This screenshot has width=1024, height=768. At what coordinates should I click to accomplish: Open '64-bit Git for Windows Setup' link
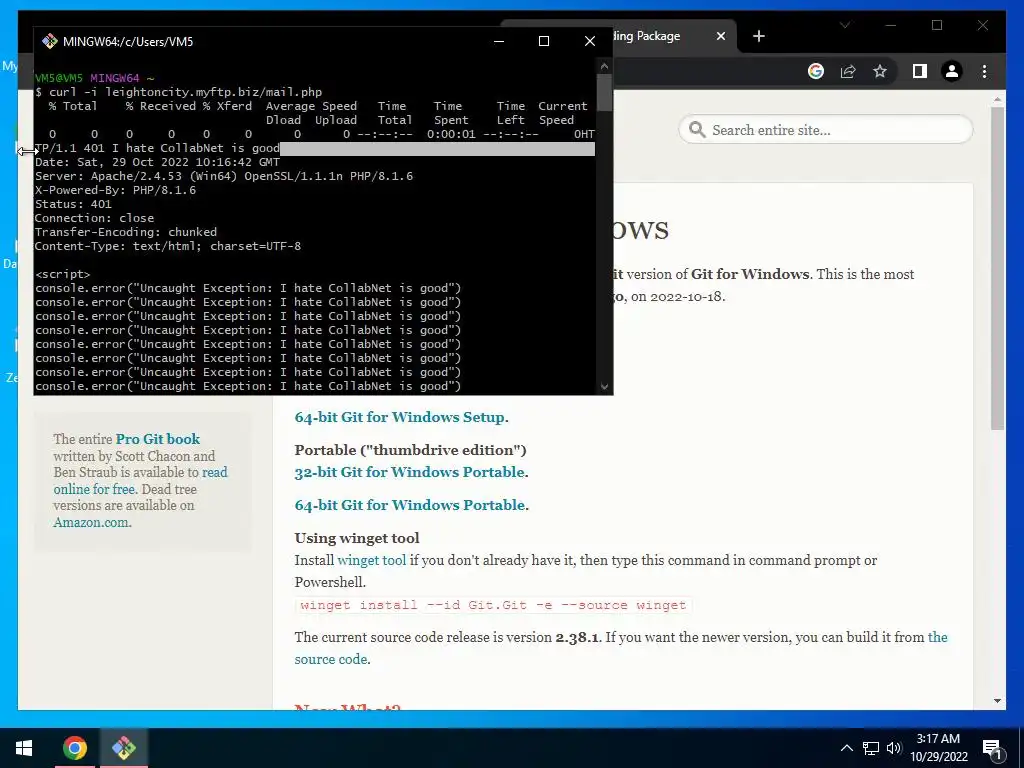point(400,417)
